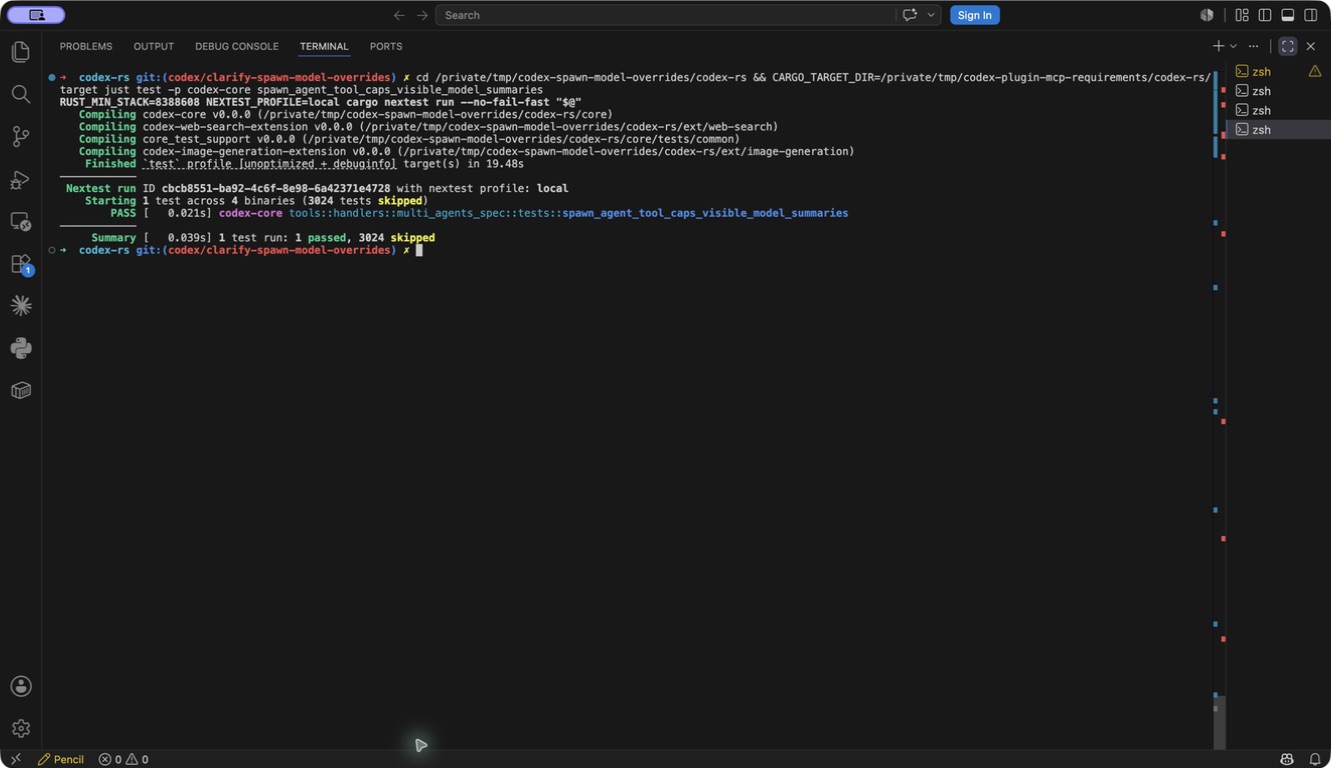This screenshot has width=1331, height=768.
Task: Click the '1 passed' summary text
Action: click(320, 238)
